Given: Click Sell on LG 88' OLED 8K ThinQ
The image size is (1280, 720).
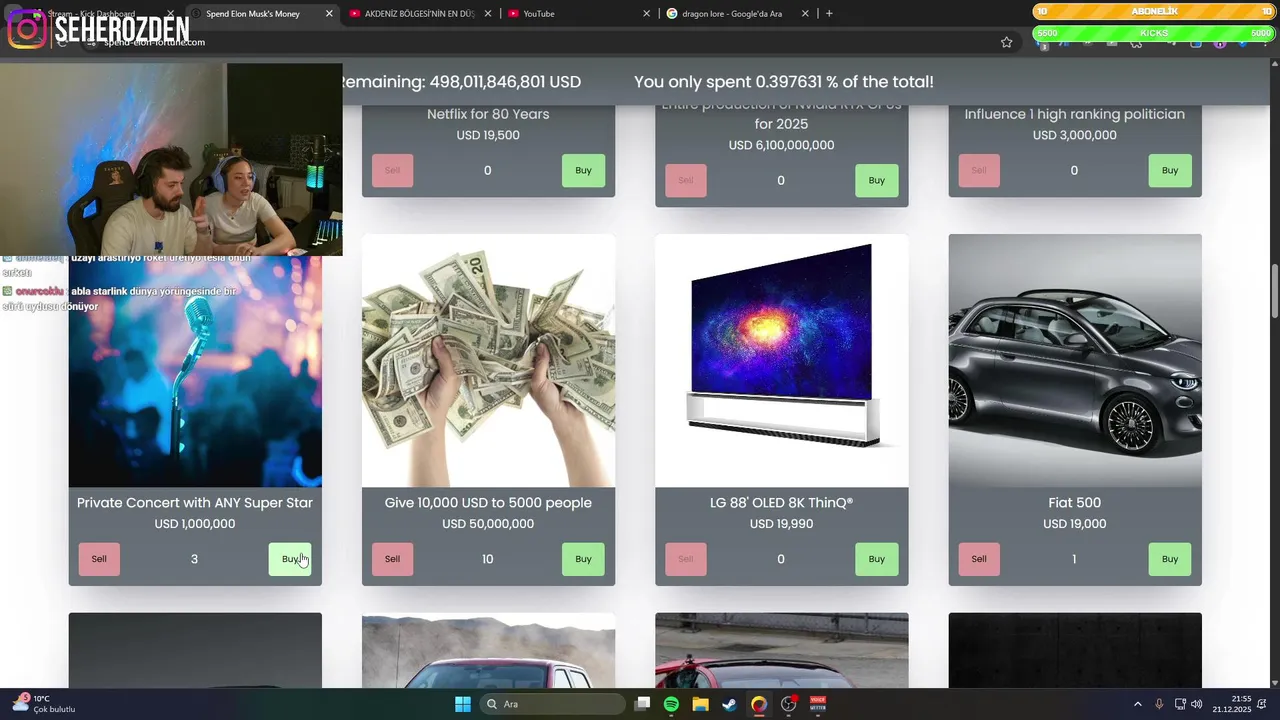Looking at the screenshot, I should tap(686, 559).
